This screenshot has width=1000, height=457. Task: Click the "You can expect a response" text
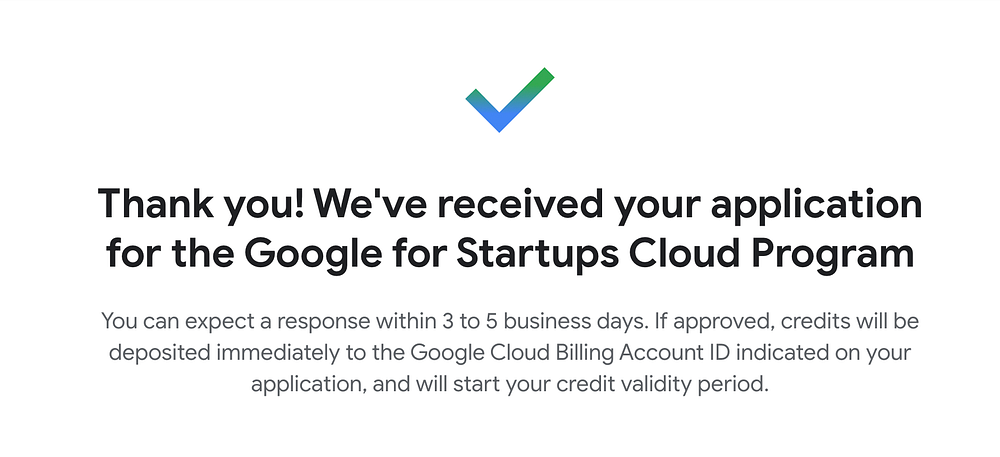pos(235,322)
